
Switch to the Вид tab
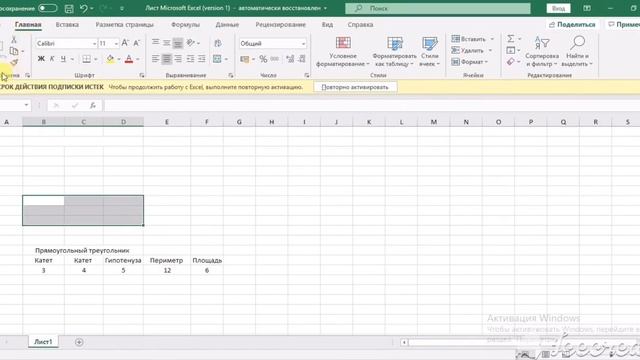(x=327, y=24)
